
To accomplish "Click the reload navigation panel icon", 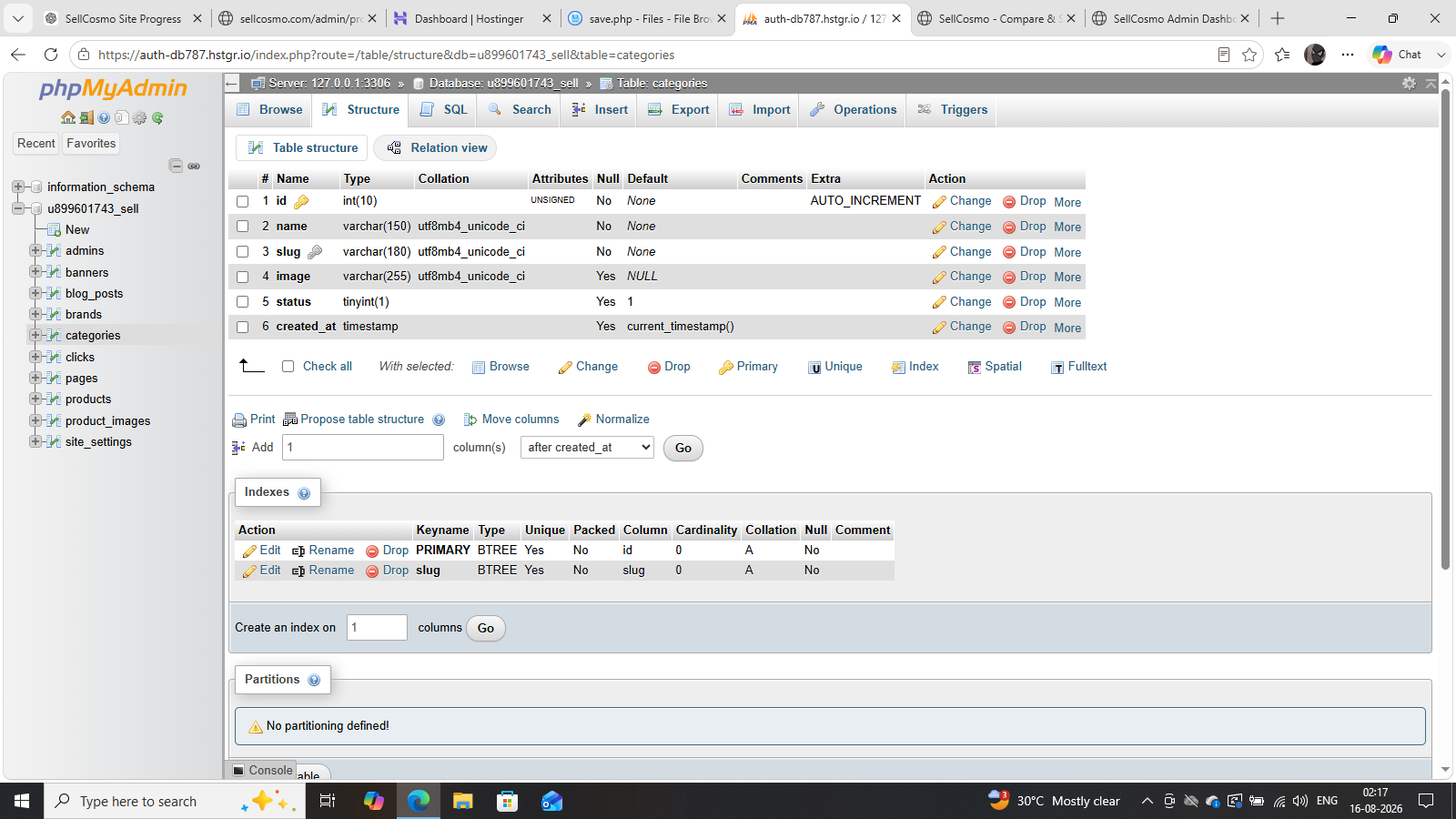I will click(x=157, y=117).
